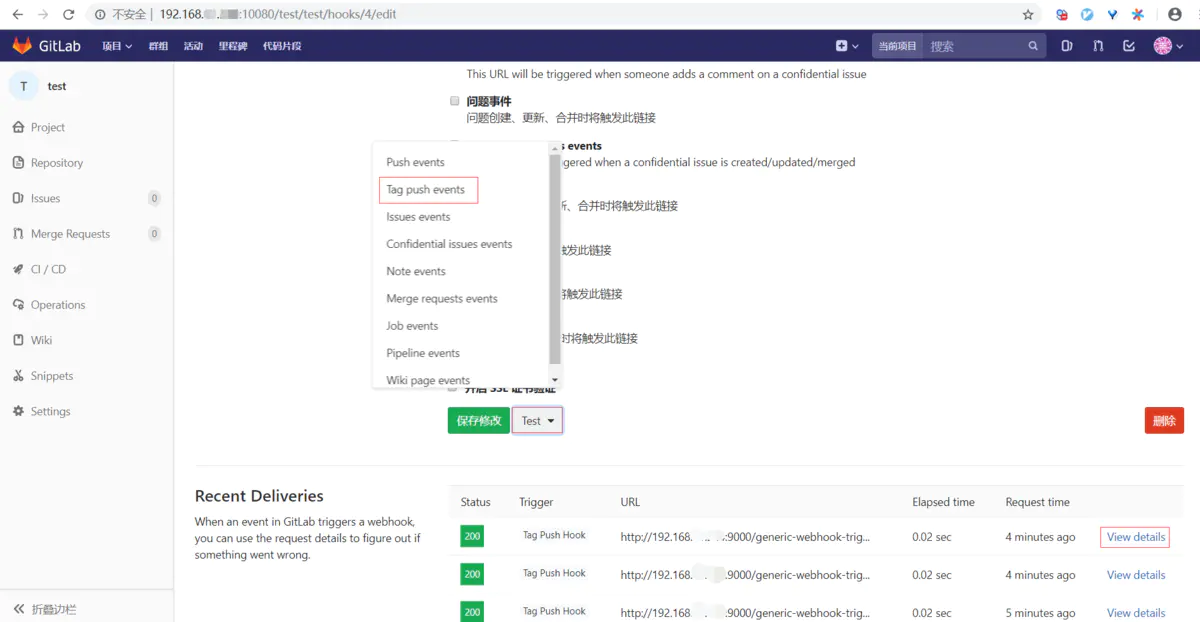Viewport: 1200px width, 622px height.
Task: Click the colorful asterisk extension icon
Action: coord(1138,15)
